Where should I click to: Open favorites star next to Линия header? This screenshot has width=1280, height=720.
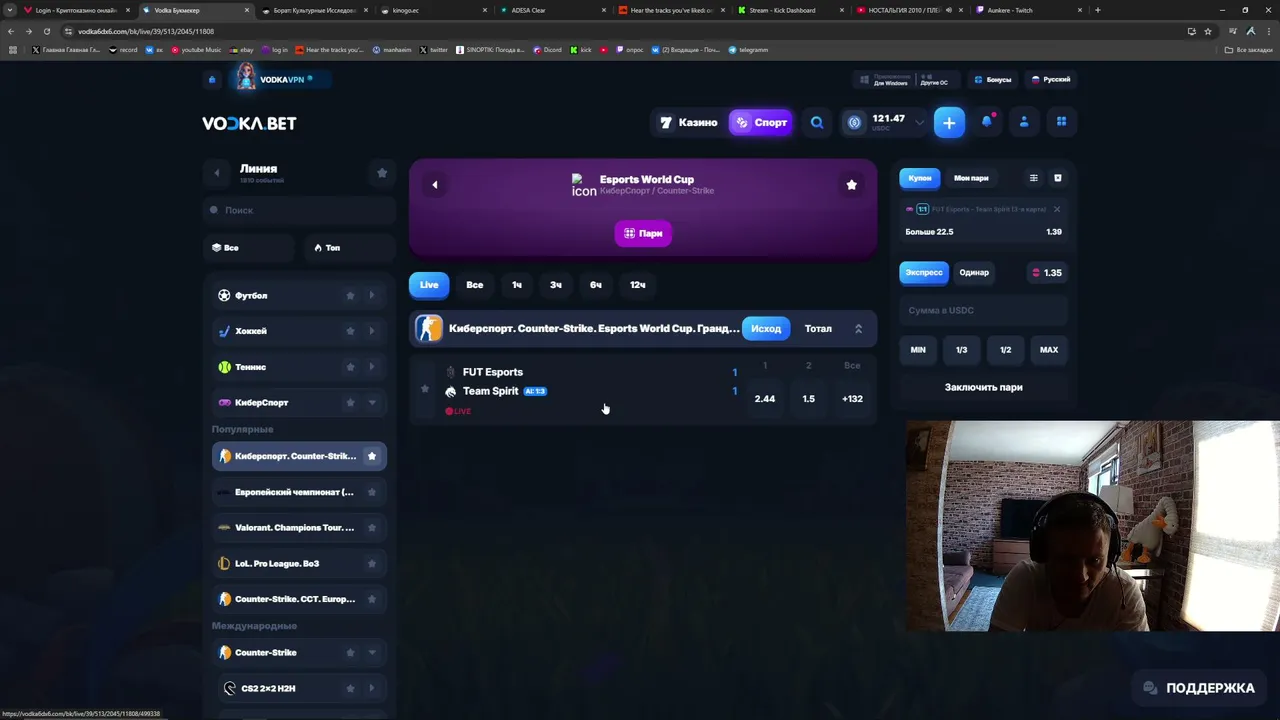click(x=382, y=173)
